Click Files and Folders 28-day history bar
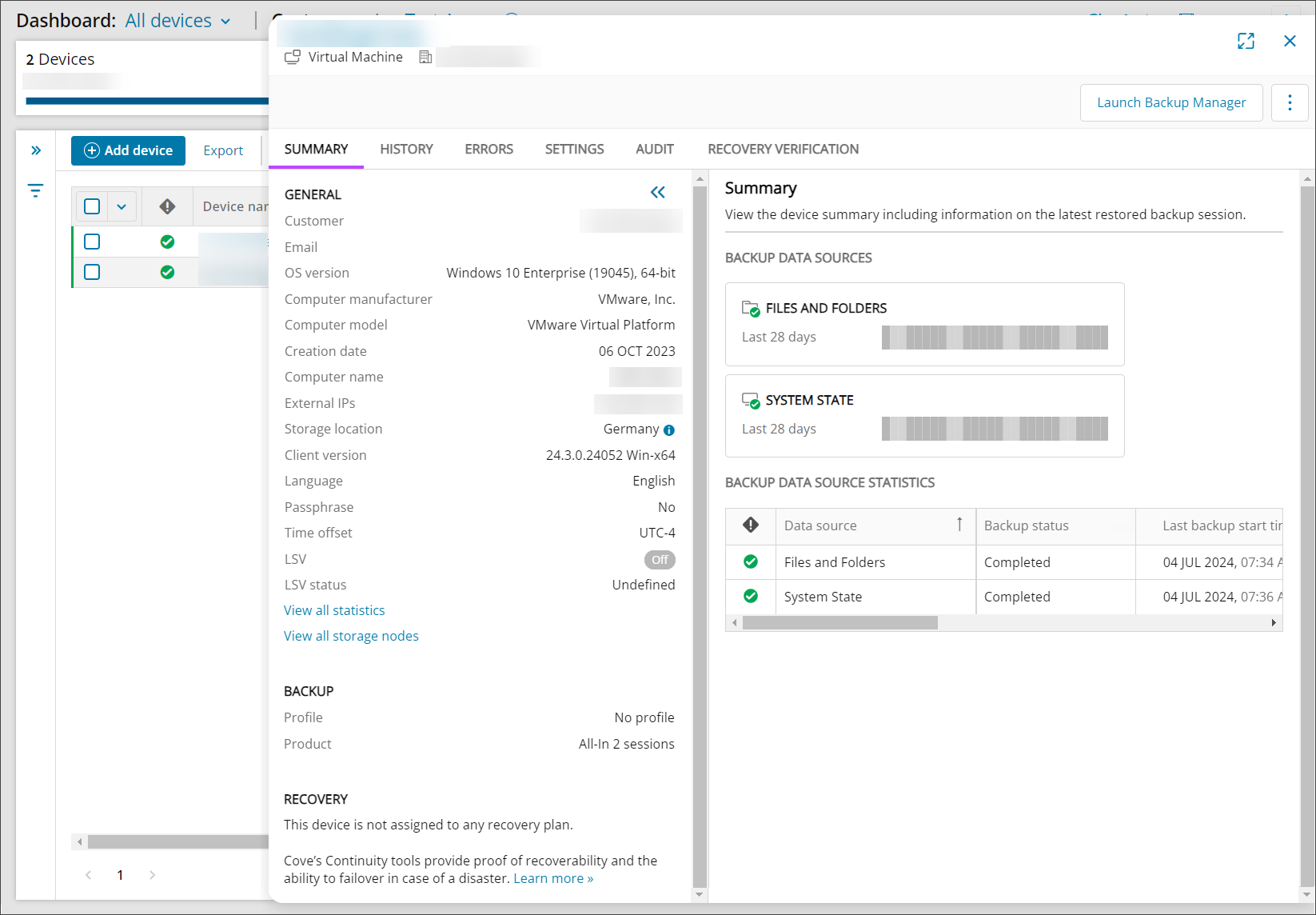 (x=995, y=338)
